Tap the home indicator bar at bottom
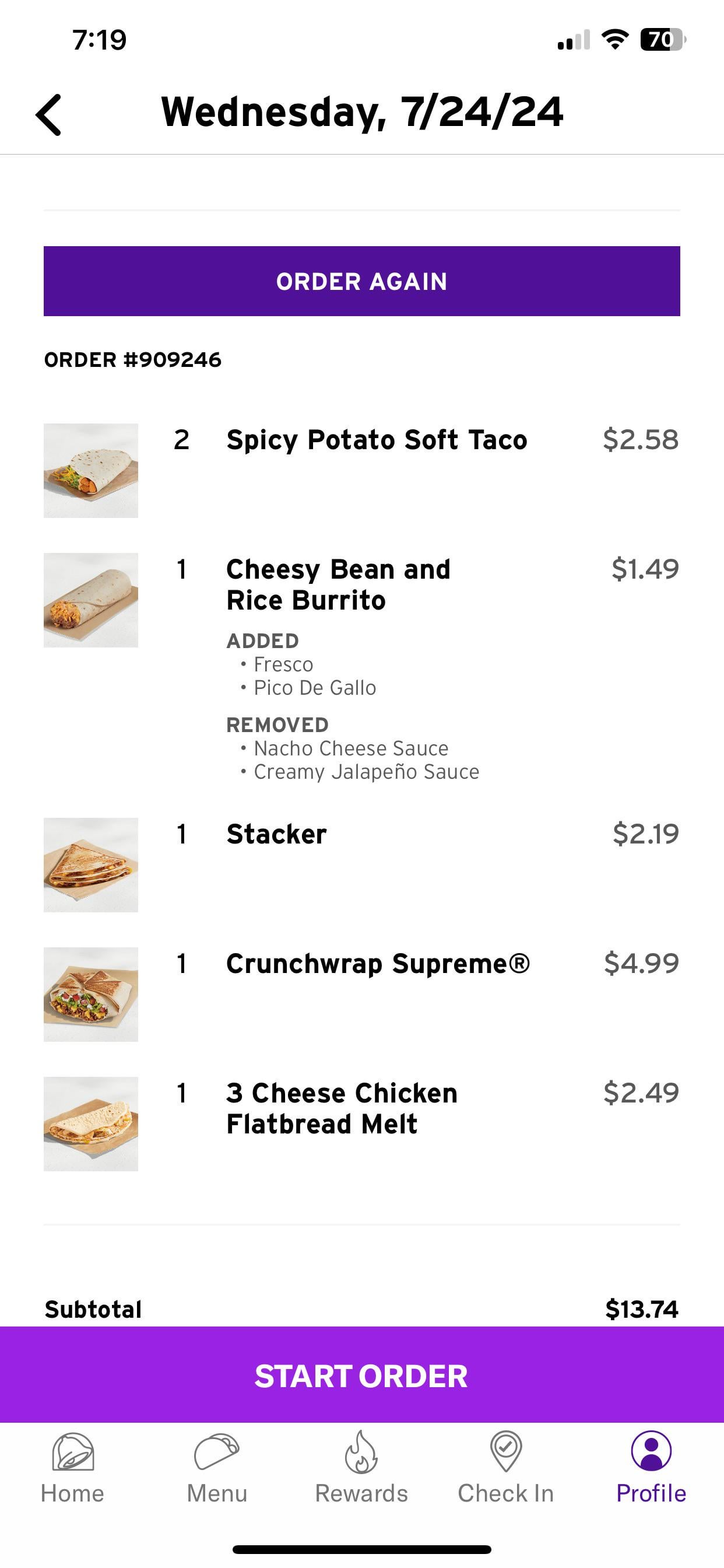This screenshot has width=724, height=1568. pyautogui.click(x=362, y=1549)
